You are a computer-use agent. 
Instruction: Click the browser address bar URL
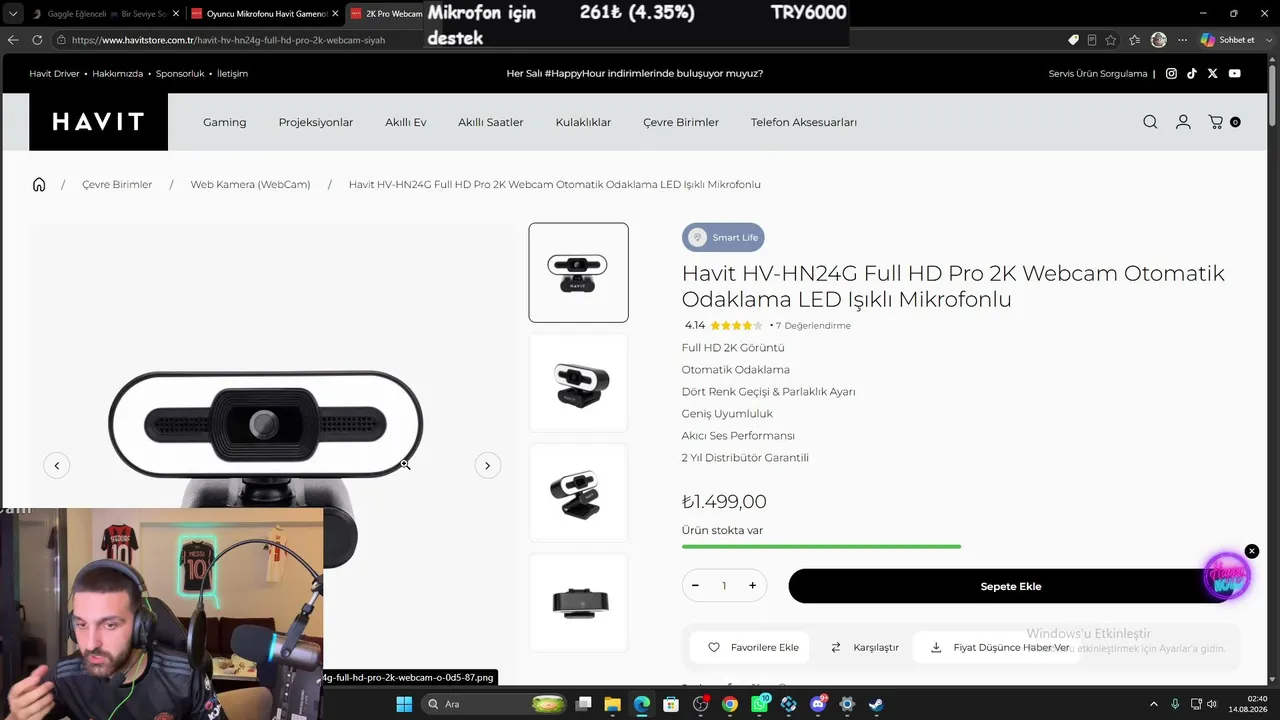pyautogui.click(x=228, y=40)
